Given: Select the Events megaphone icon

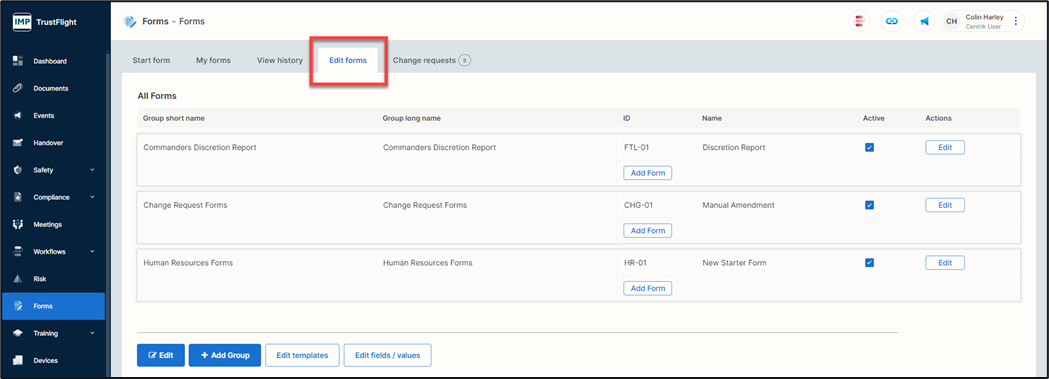Looking at the screenshot, I should click(x=18, y=116).
